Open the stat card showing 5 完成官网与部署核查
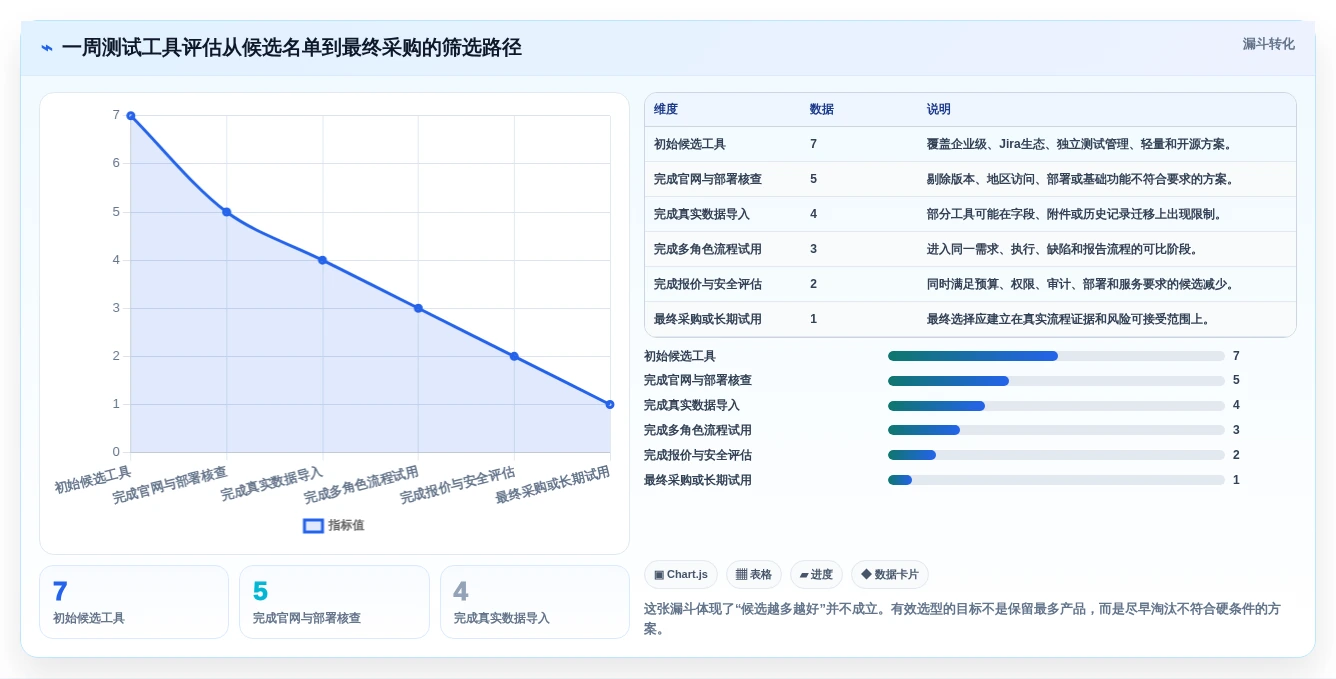Screen dimensions: 1336x679 (x=334, y=602)
